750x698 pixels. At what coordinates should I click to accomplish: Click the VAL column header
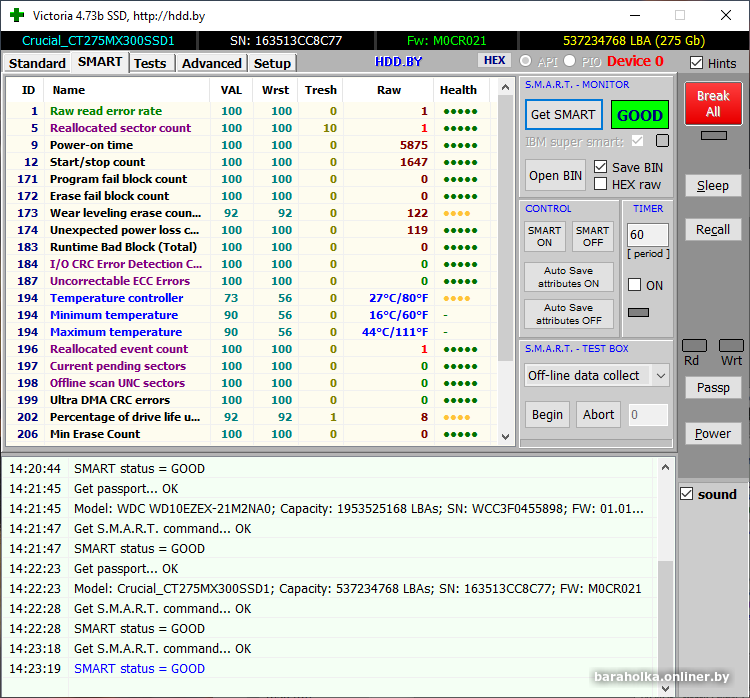click(231, 90)
